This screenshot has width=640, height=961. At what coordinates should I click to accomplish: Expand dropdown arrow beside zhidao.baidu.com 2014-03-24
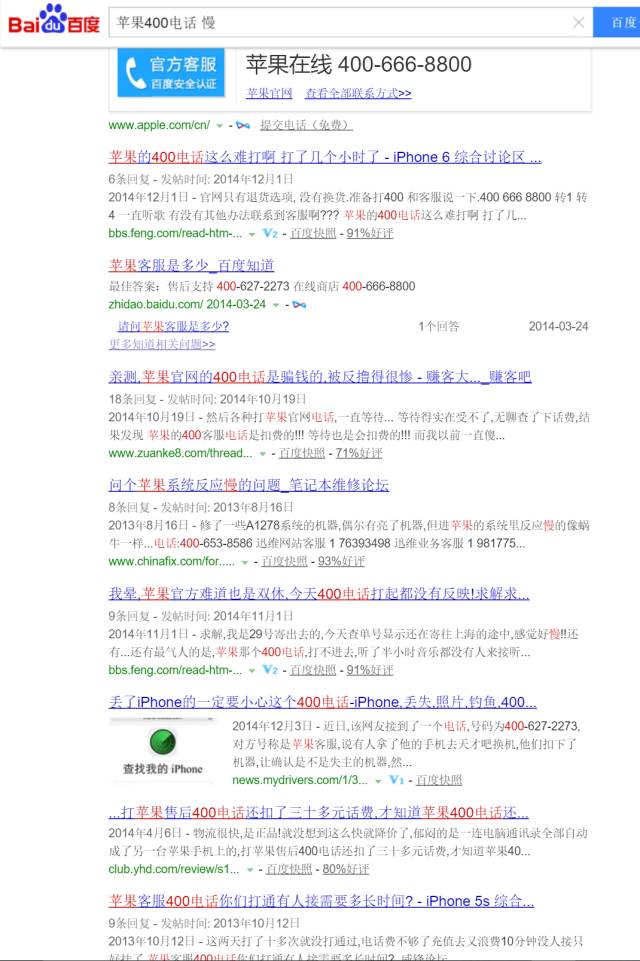point(276,305)
